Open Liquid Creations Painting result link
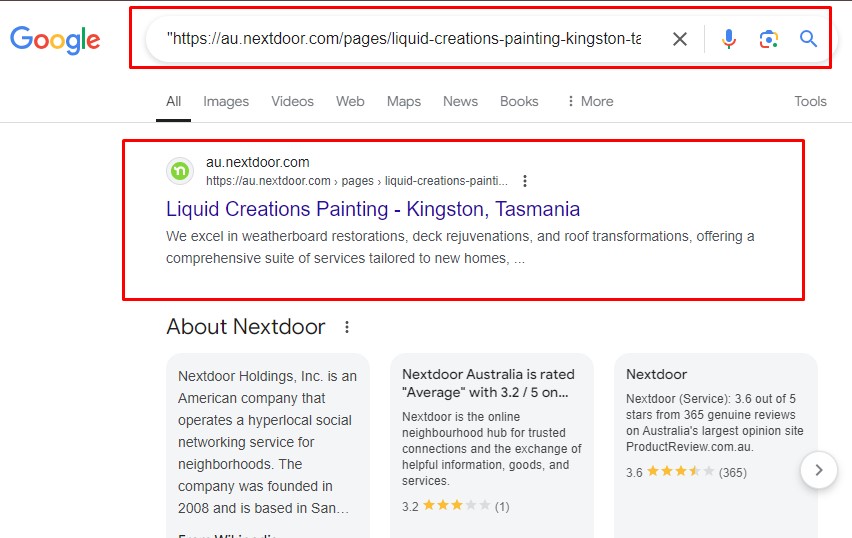Image resolution: width=852 pixels, height=538 pixels. [373, 209]
